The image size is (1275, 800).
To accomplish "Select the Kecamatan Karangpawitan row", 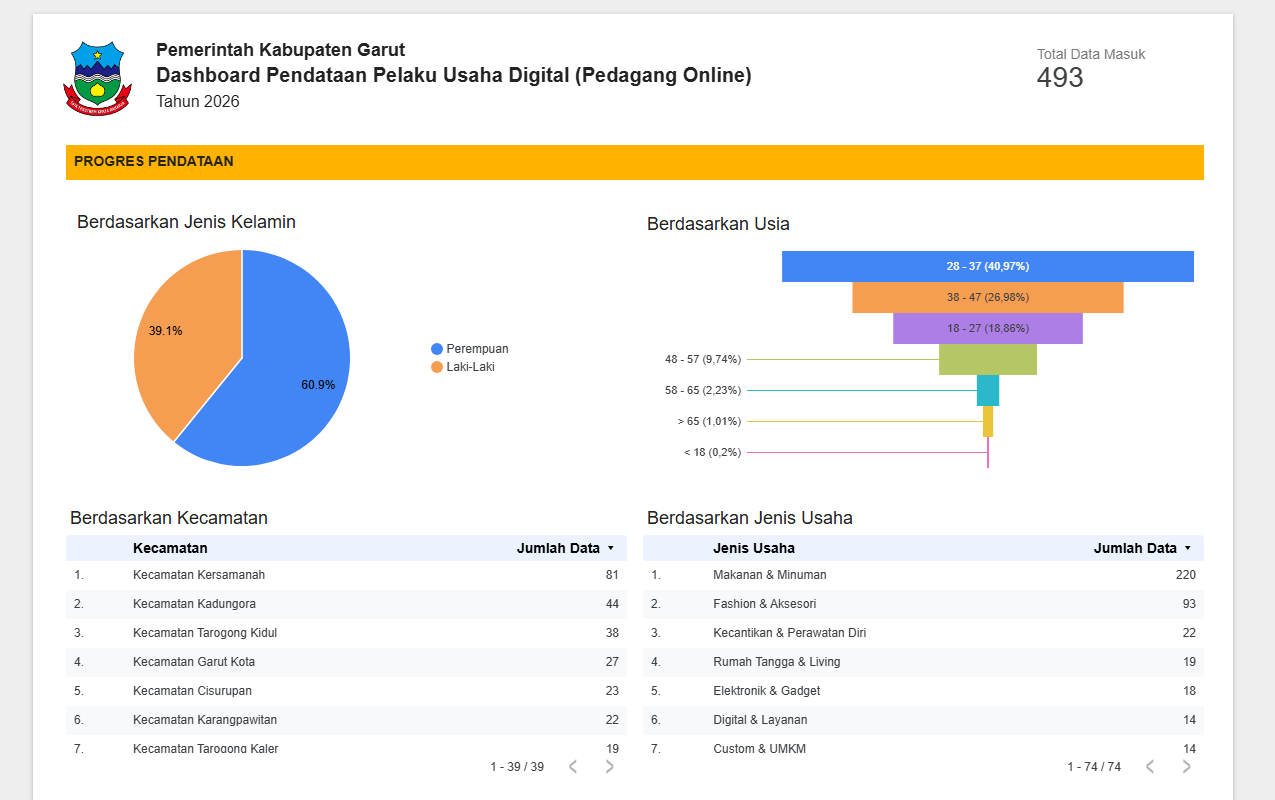I will tap(346, 720).
